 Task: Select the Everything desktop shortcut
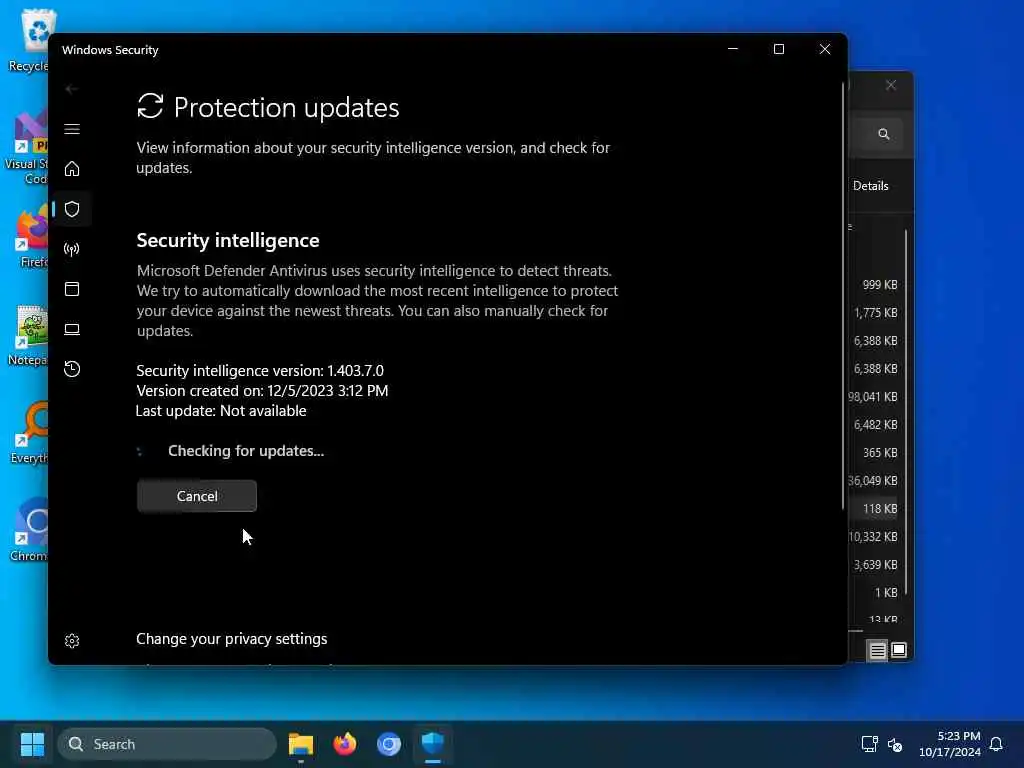30,433
